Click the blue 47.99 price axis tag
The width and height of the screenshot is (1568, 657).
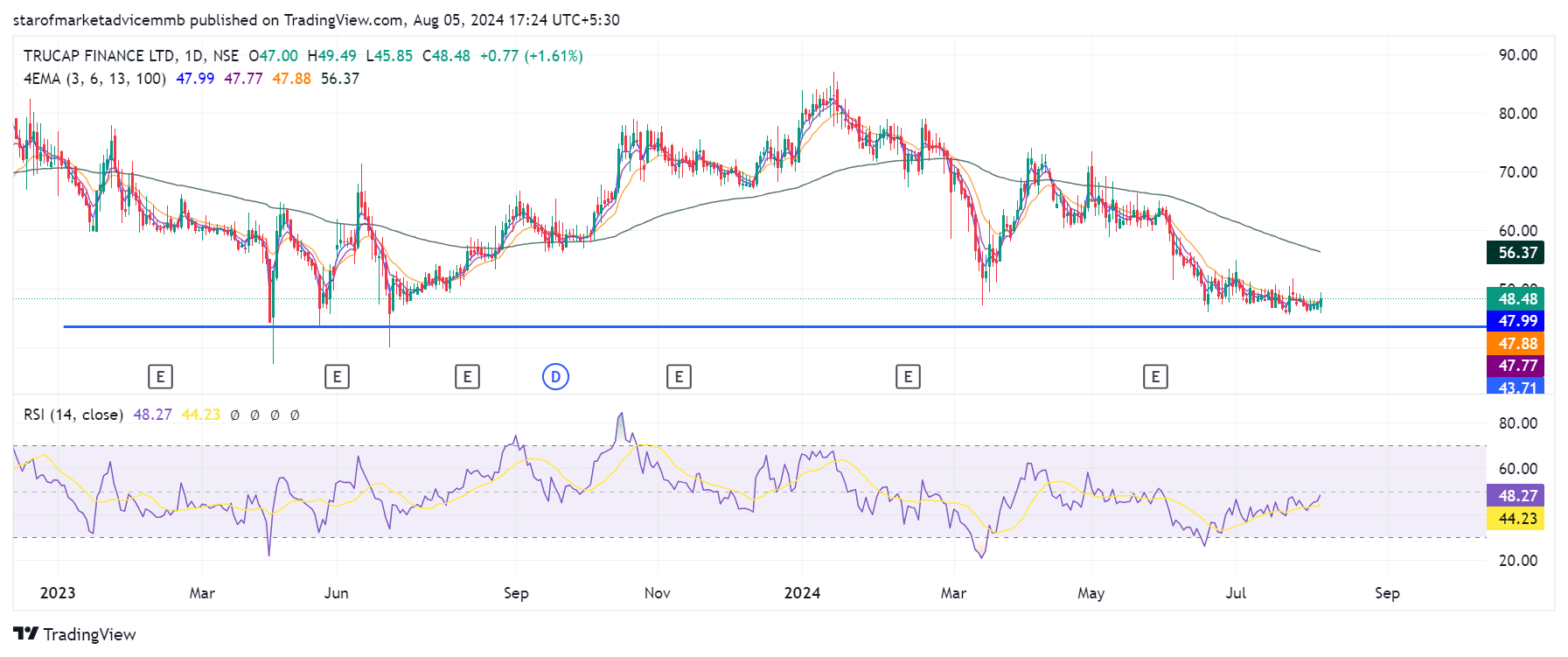point(1516,321)
